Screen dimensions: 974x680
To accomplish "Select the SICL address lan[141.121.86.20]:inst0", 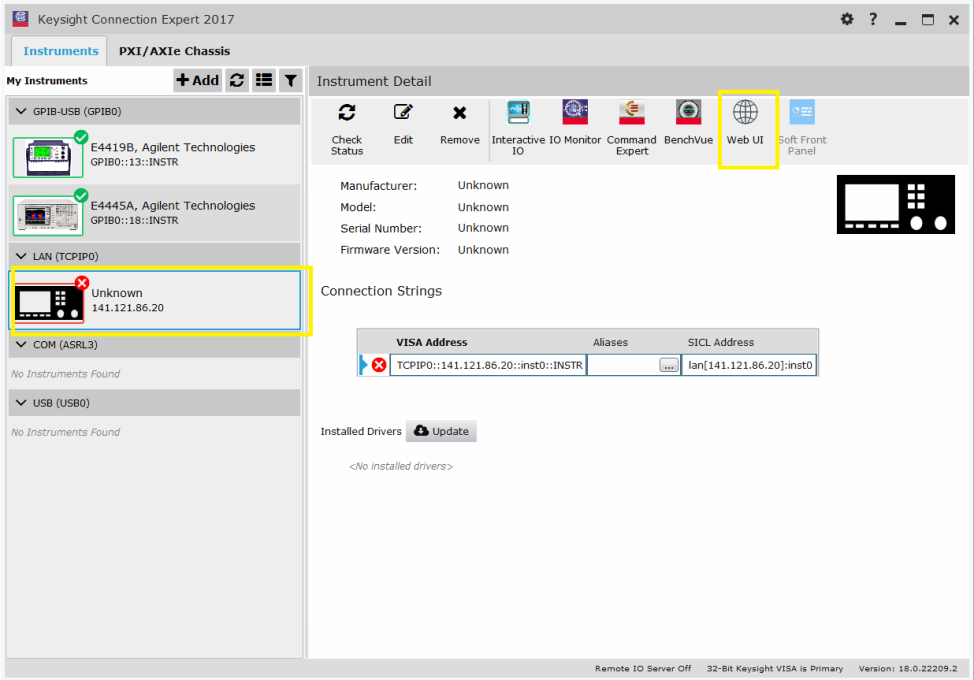I will pos(750,365).
